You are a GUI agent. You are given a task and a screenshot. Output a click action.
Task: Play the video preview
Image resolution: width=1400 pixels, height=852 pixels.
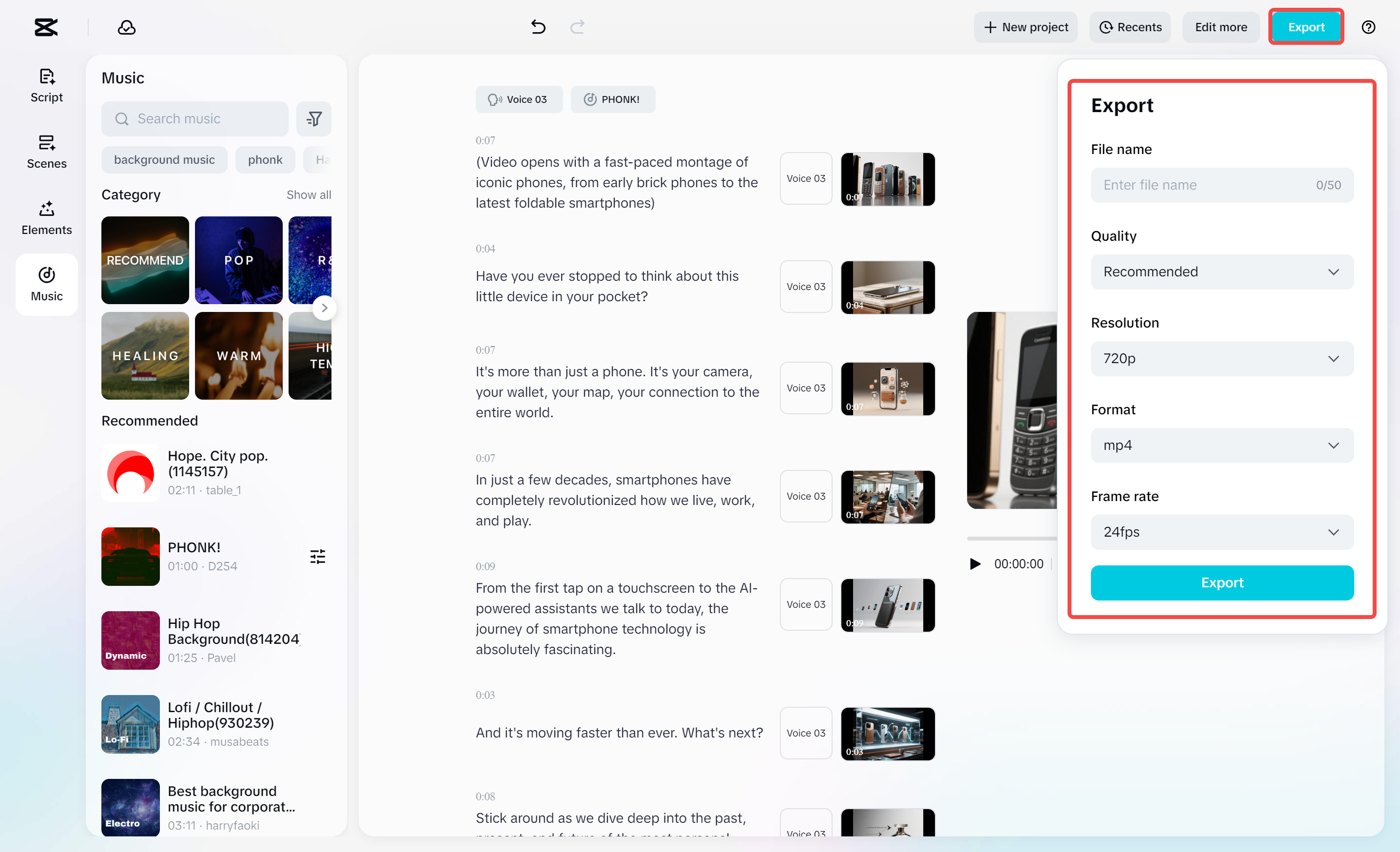click(975, 563)
